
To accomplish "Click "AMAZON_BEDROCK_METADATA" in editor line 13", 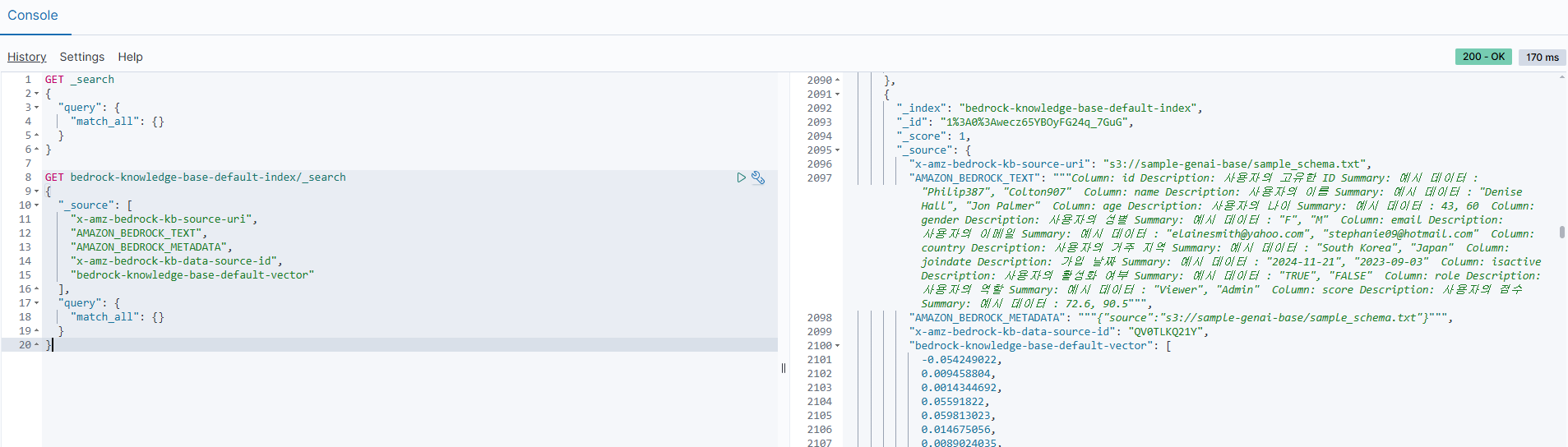I will [149, 247].
